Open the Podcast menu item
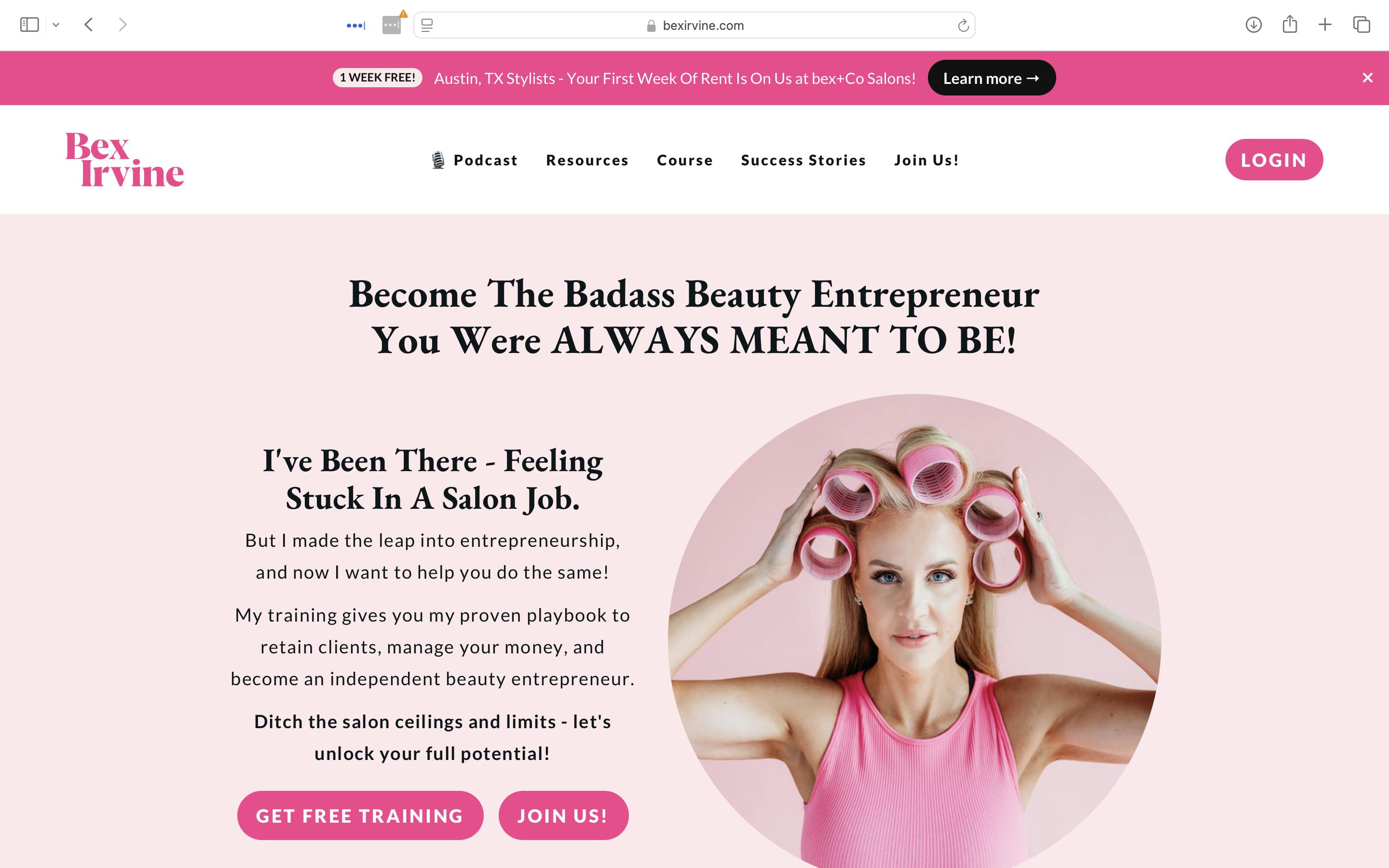This screenshot has height=868, width=1389. [x=474, y=160]
